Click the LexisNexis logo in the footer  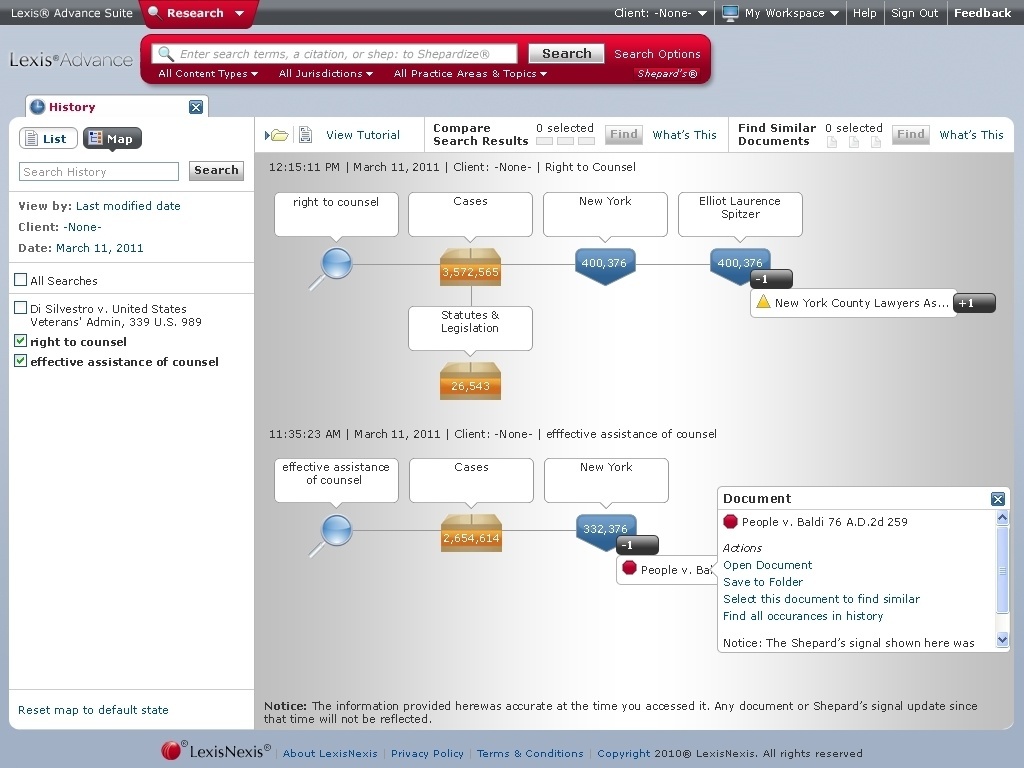point(216,752)
